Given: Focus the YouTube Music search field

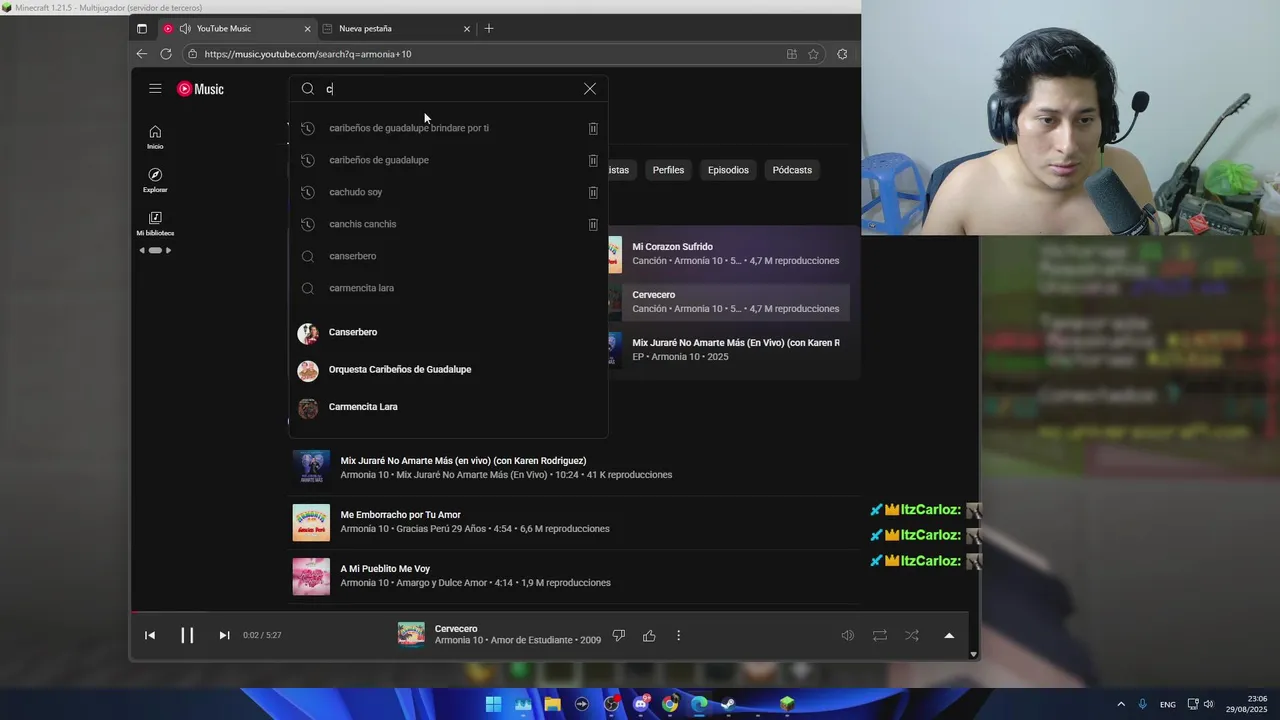Looking at the screenshot, I should point(448,89).
